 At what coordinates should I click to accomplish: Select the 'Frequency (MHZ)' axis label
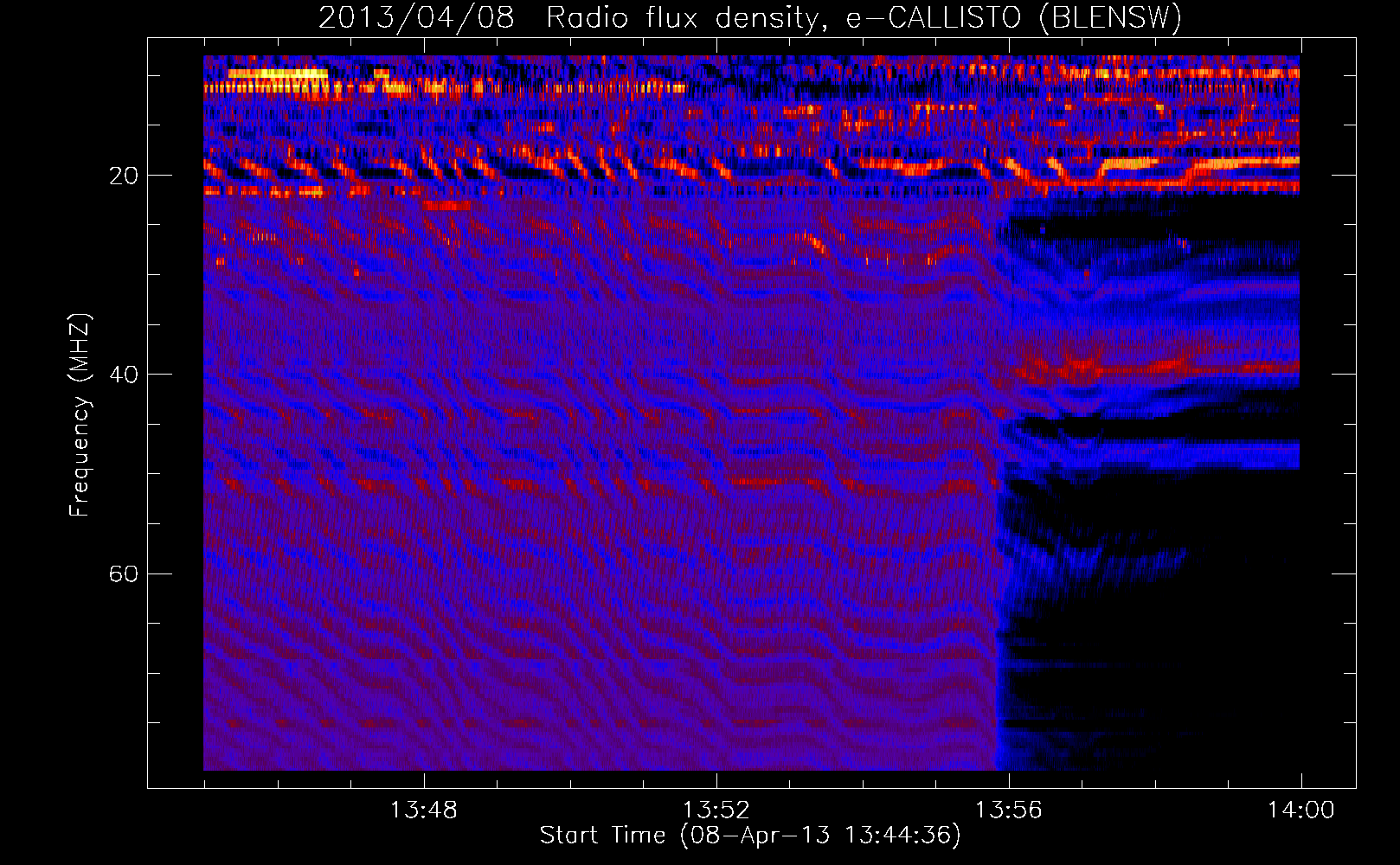coord(80,415)
